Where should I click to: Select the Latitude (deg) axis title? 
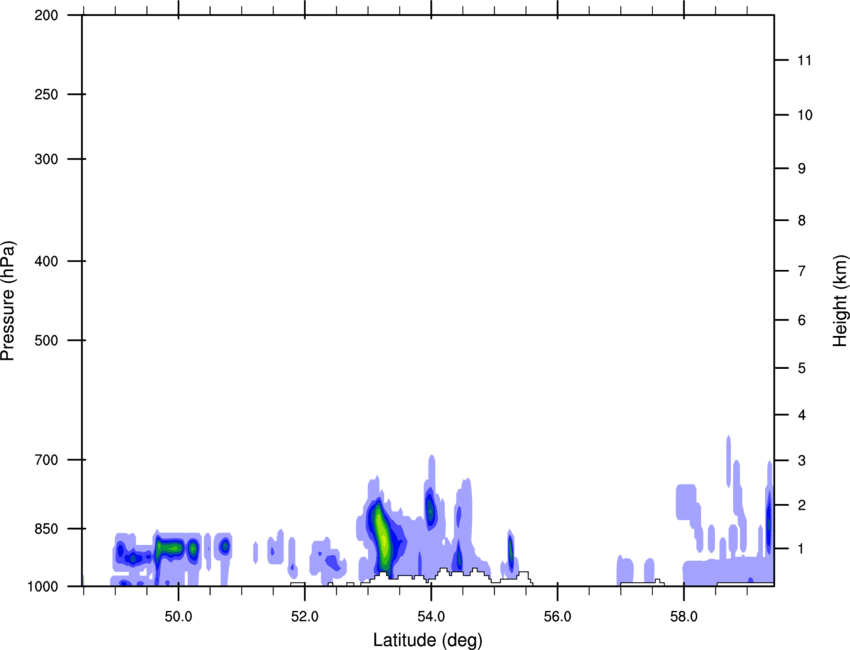[x=428, y=640]
